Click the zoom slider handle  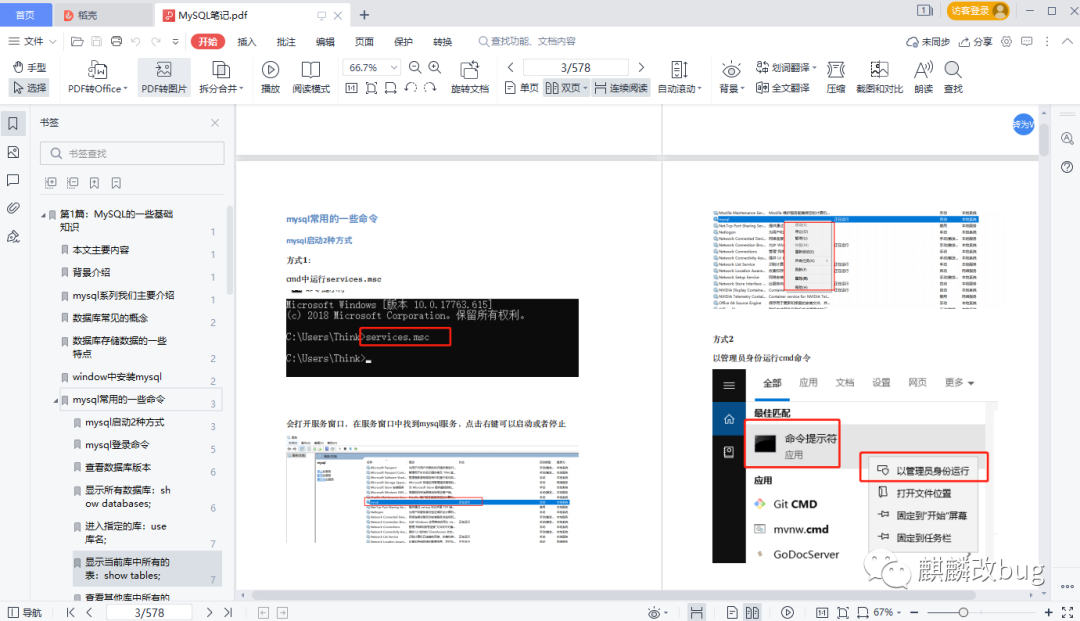coord(963,612)
